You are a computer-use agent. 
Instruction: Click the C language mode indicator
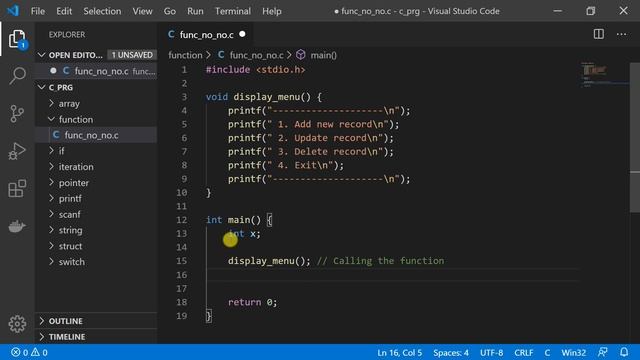click(x=547, y=352)
